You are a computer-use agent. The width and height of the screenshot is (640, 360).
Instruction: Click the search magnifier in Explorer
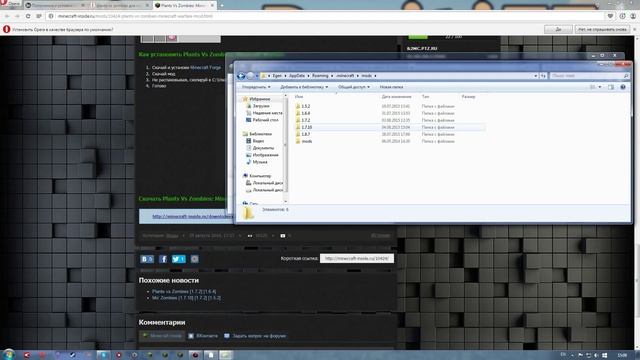pyautogui.click(x=626, y=76)
